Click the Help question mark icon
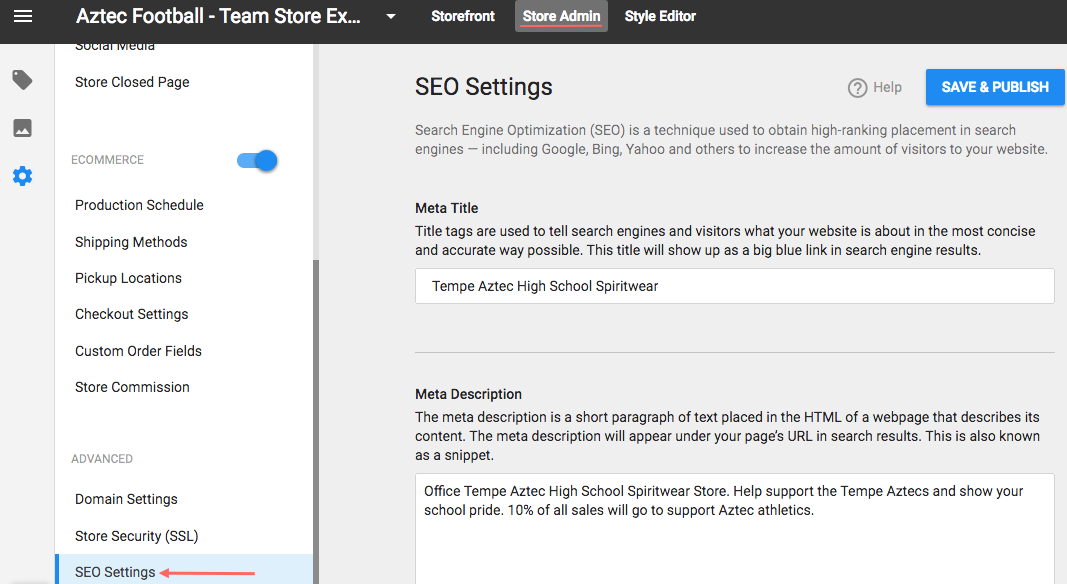The height and width of the screenshot is (584, 1067). point(859,87)
